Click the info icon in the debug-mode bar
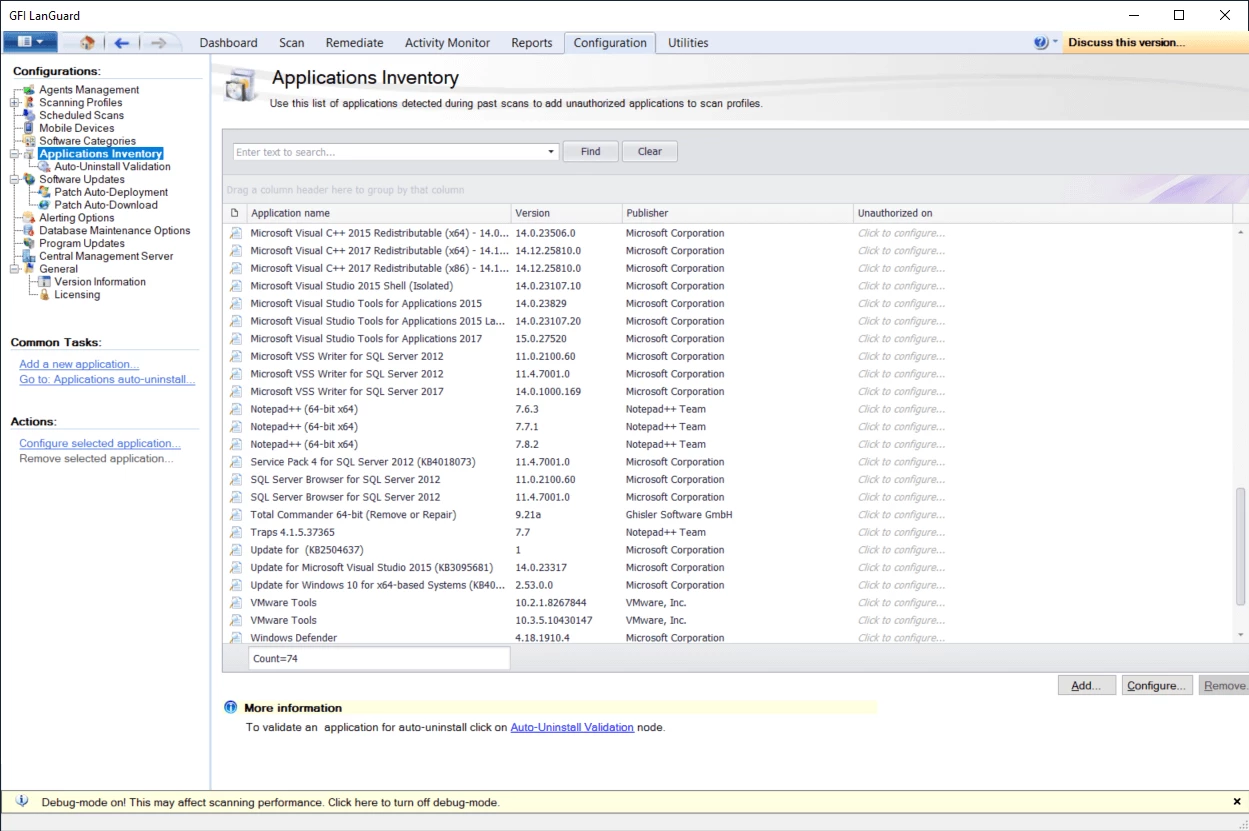 (x=23, y=802)
